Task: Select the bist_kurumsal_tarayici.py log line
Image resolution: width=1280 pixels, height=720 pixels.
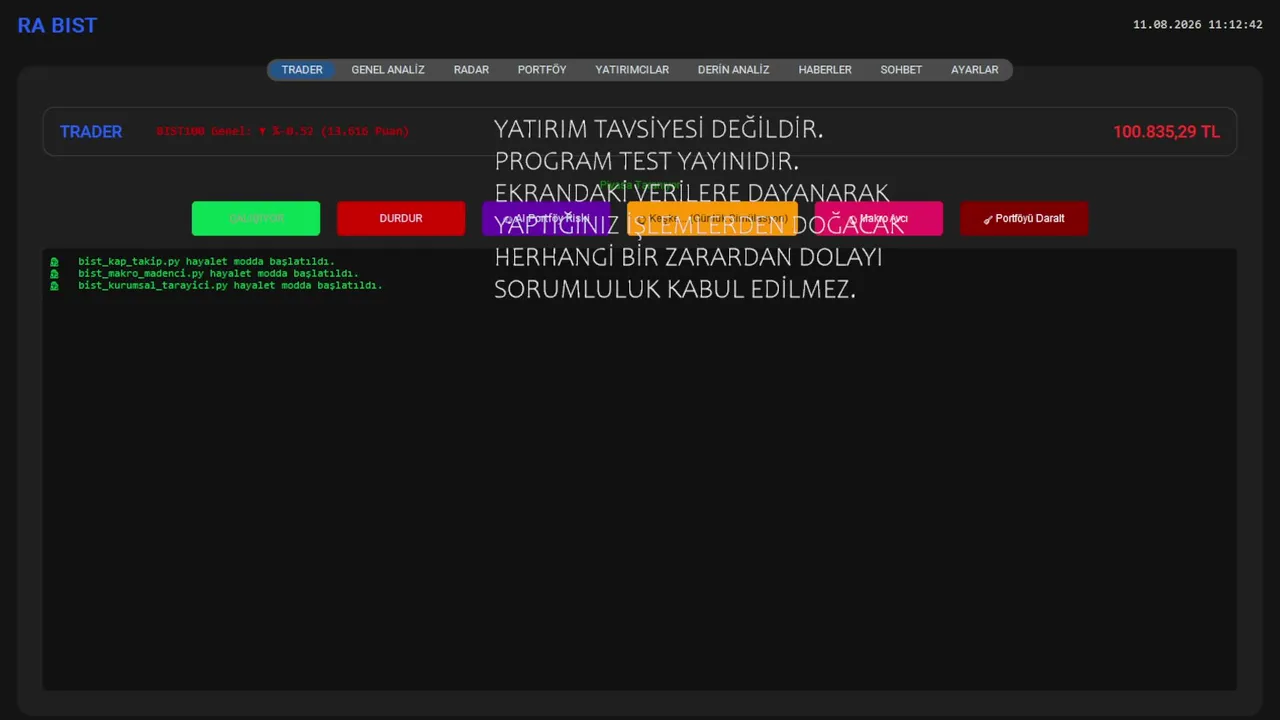Action: [230, 285]
